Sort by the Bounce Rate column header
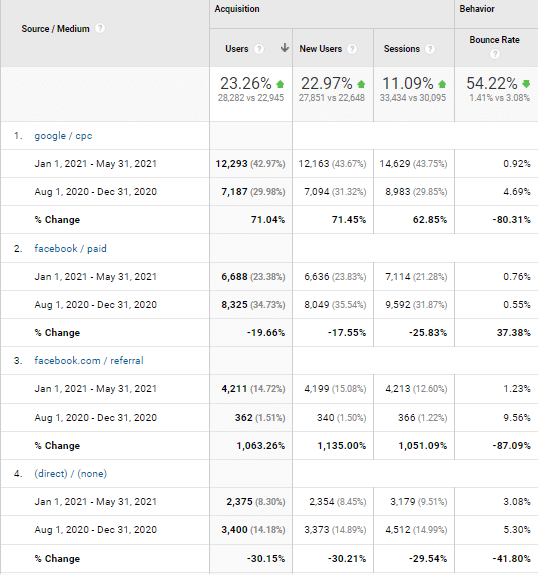 click(494, 40)
